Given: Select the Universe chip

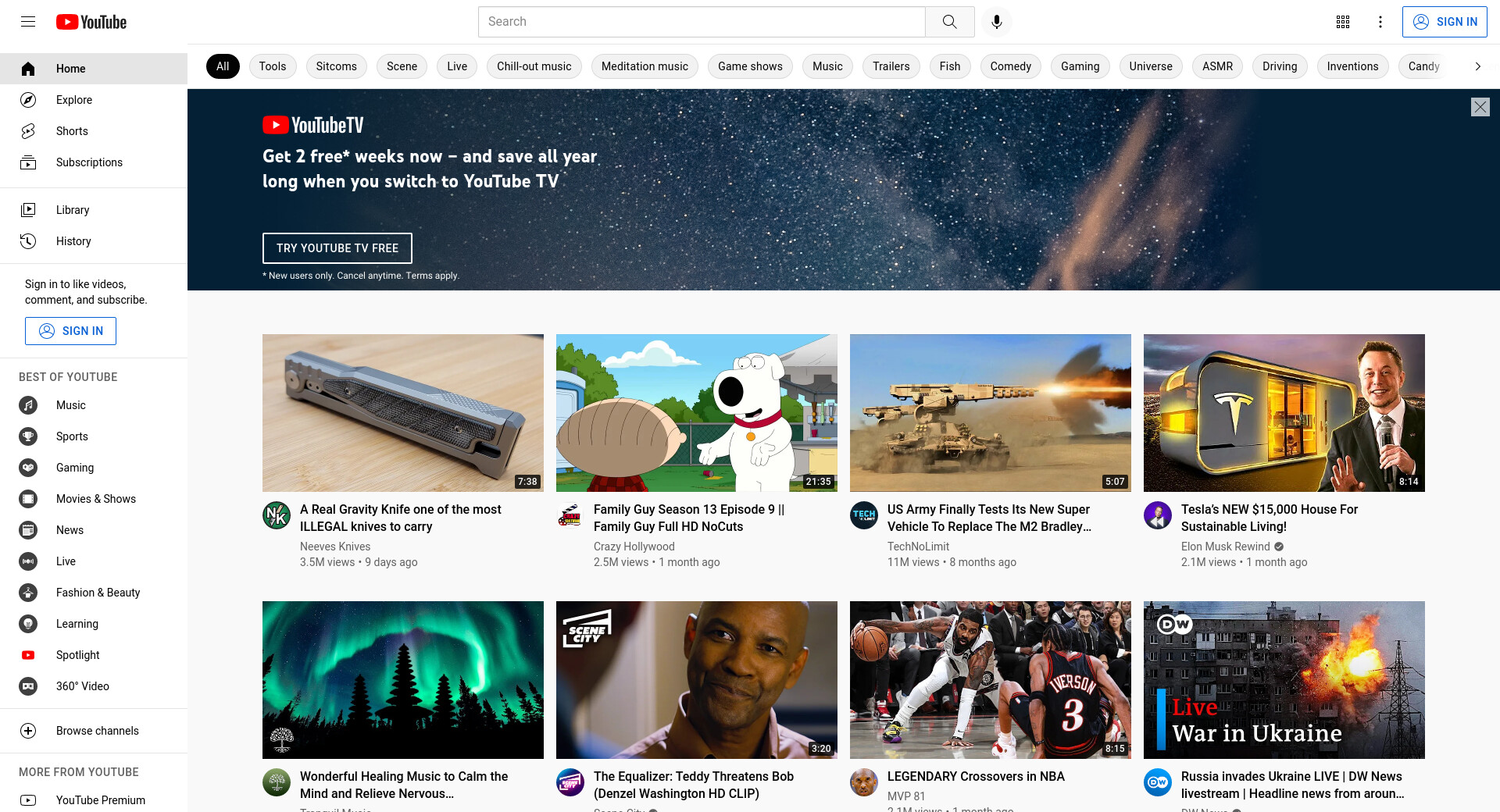Looking at the screenshot, I should [1151, 66].
